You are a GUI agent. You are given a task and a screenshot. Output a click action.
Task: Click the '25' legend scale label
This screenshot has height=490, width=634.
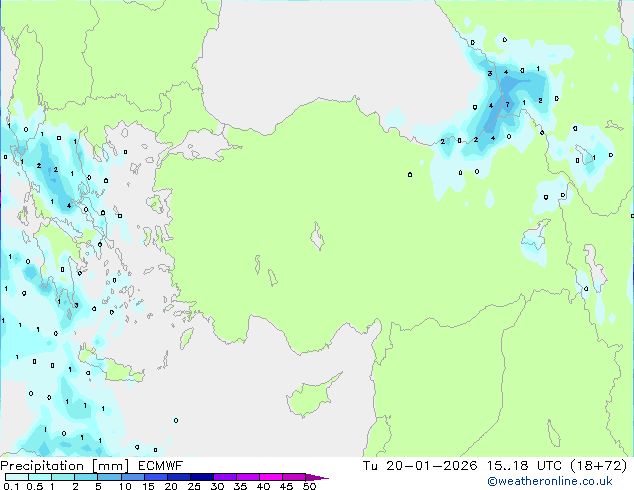coord(194,486)
